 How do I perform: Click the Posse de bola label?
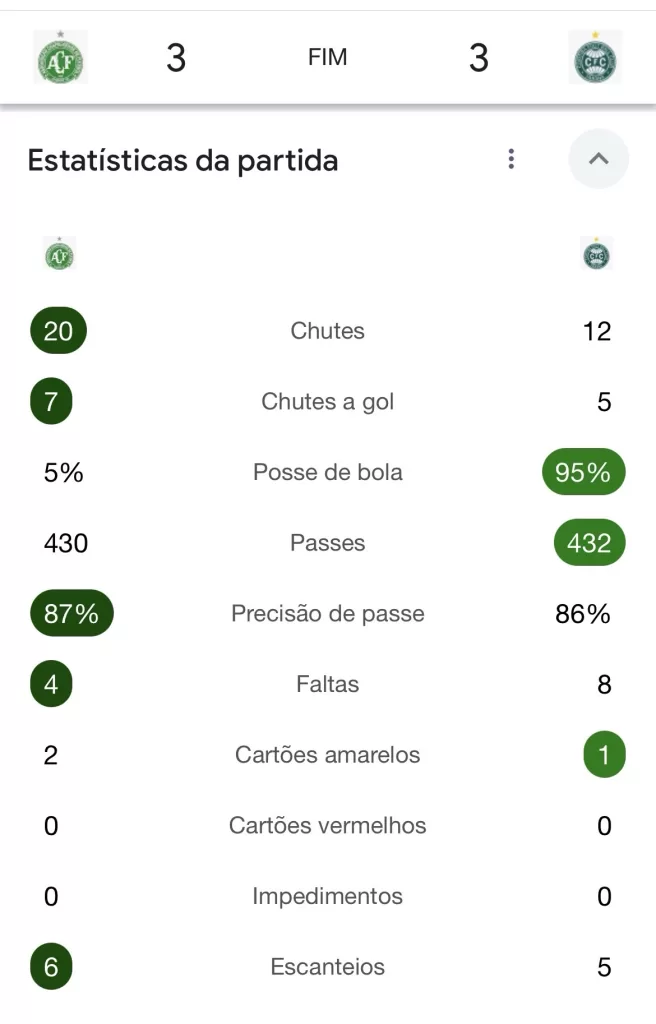pos(328,472)
